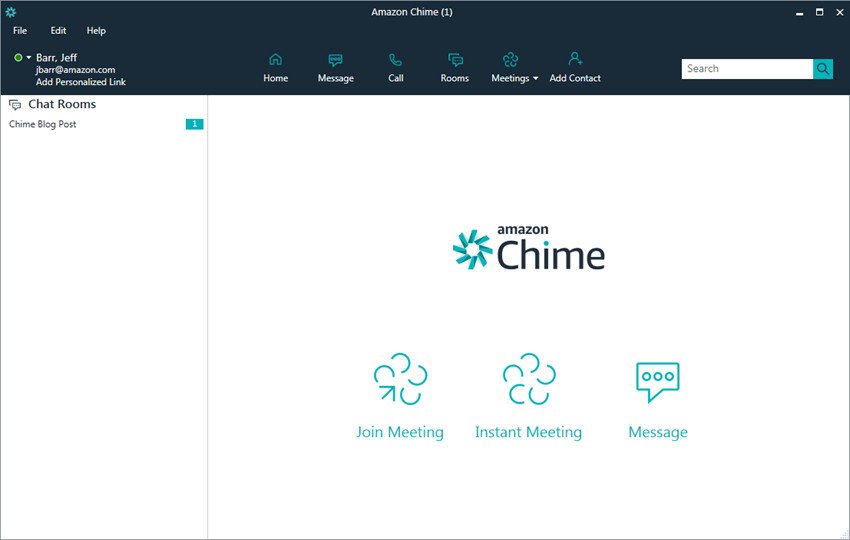Click the teal search magnifier button
850x540 pixels.
(823, 69)
